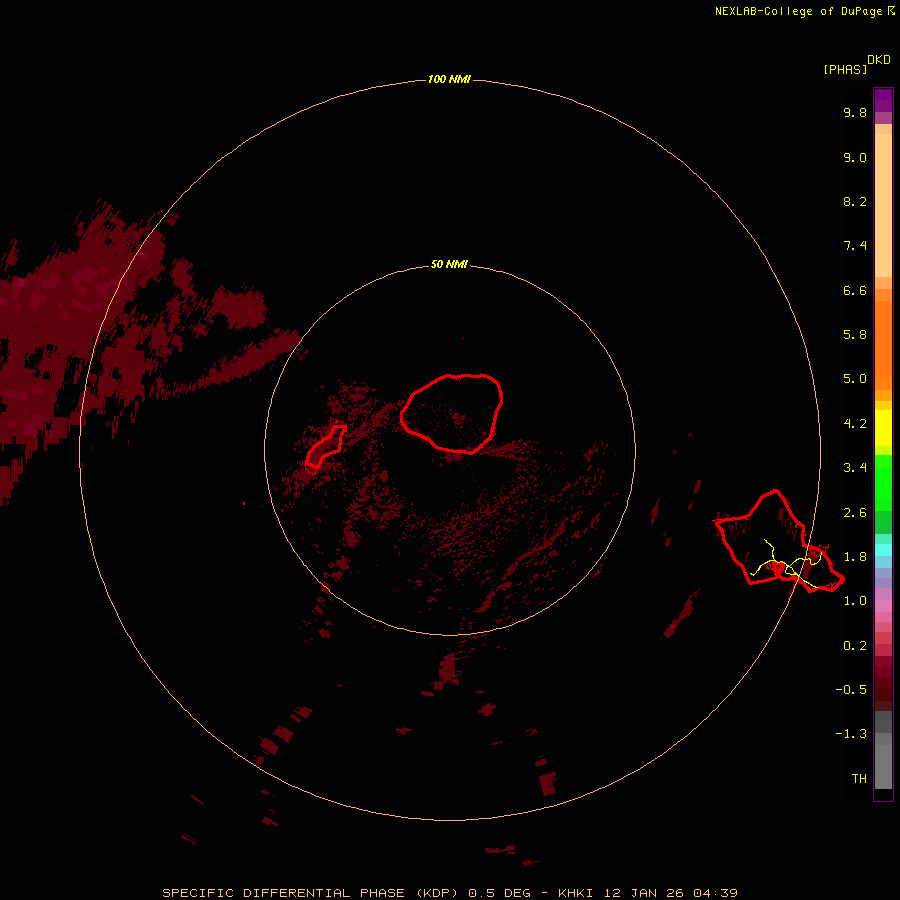
Task: Click the large central red island outline
Action: pyautogui.click(x=452, y=413)
